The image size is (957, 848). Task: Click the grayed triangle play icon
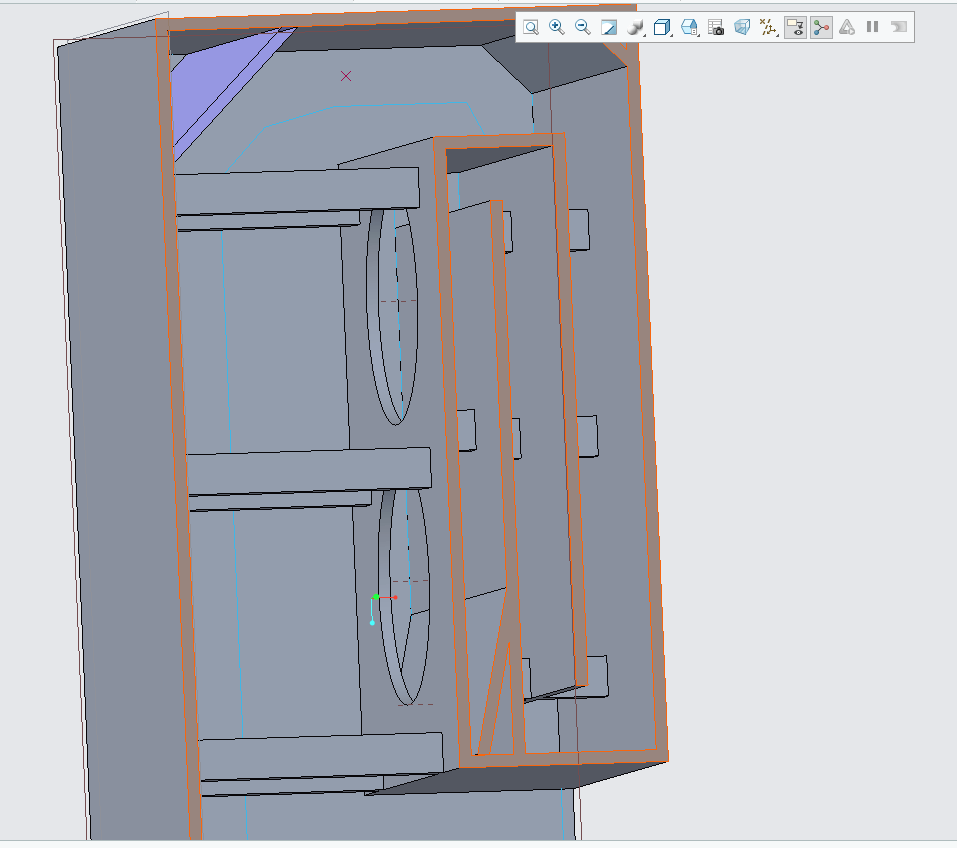[x=847, y=27]
